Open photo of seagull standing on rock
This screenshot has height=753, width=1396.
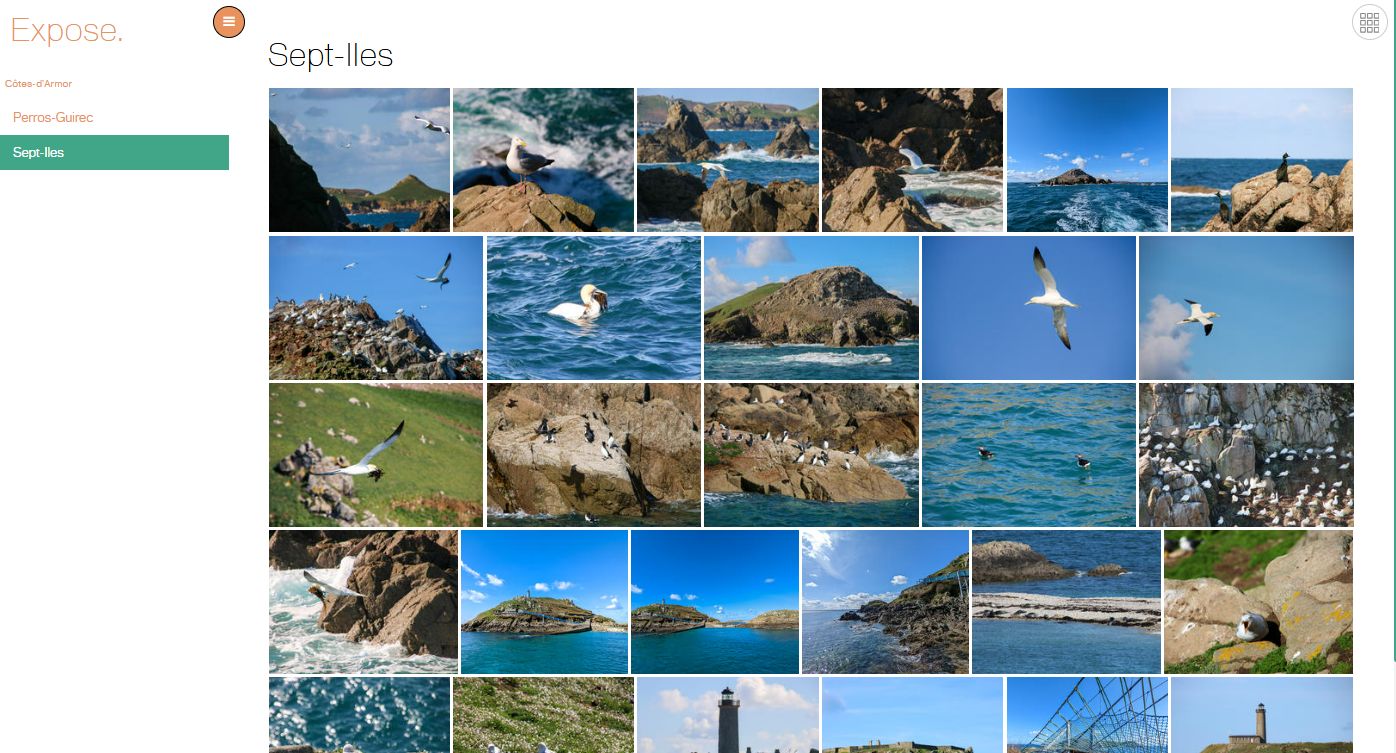coord(543,160)
